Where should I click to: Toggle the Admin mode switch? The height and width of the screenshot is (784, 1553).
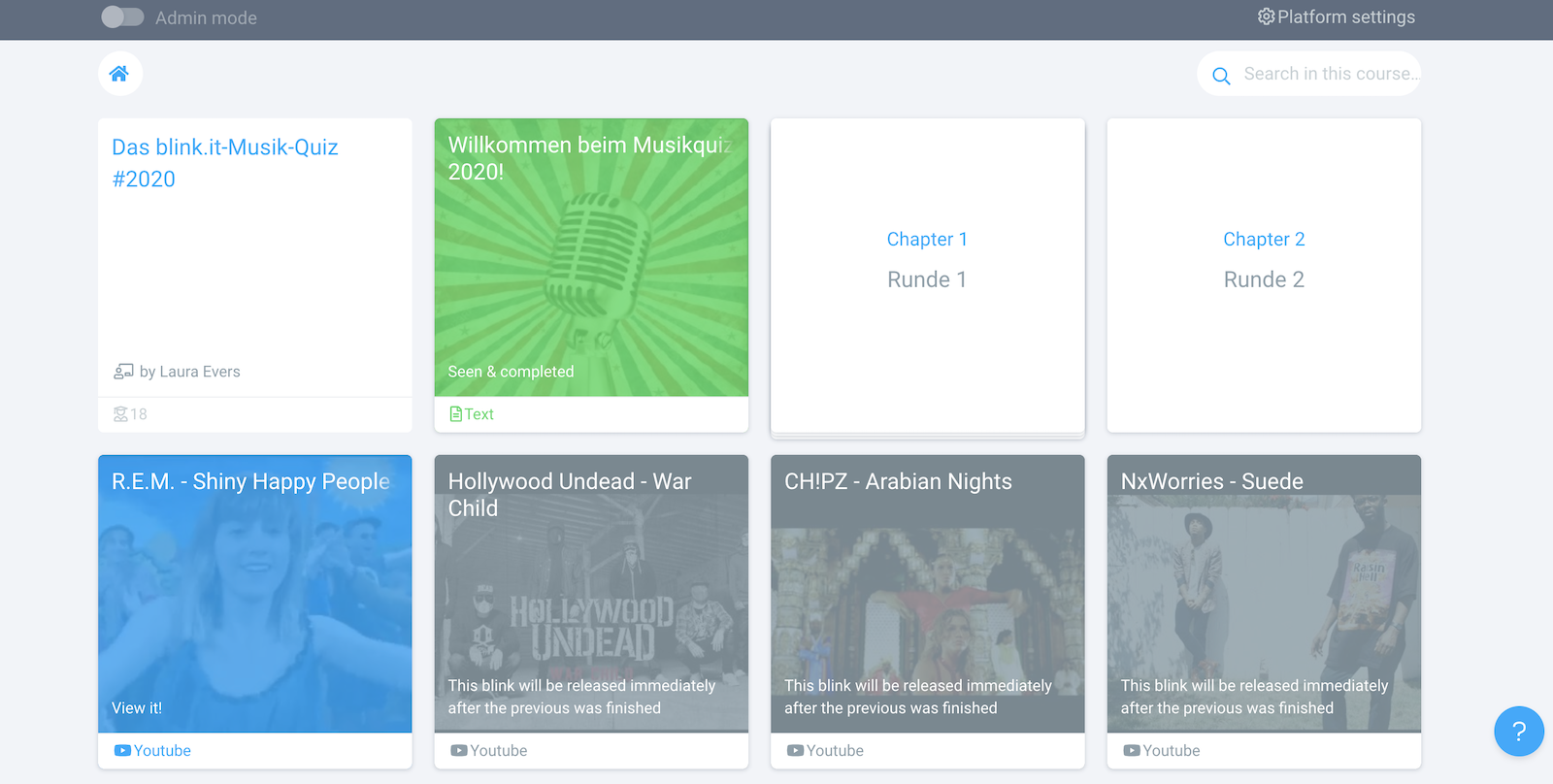(x=122, y=17)
